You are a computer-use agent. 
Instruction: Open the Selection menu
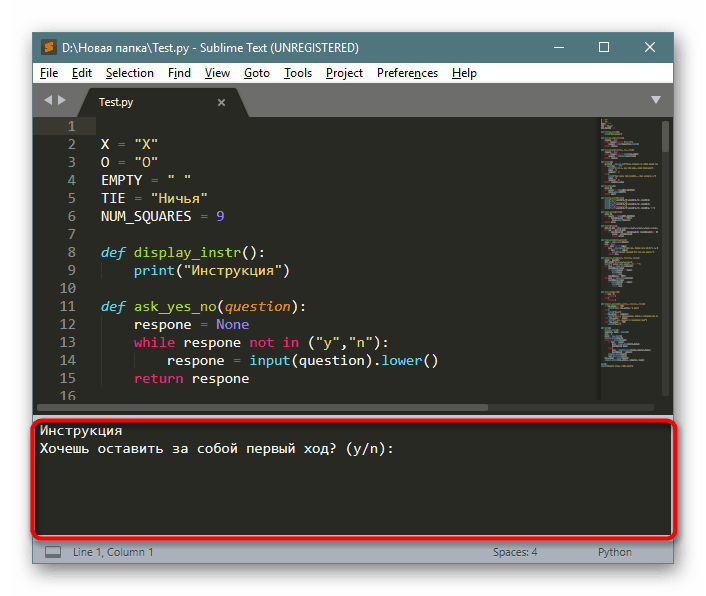(130, 73)
